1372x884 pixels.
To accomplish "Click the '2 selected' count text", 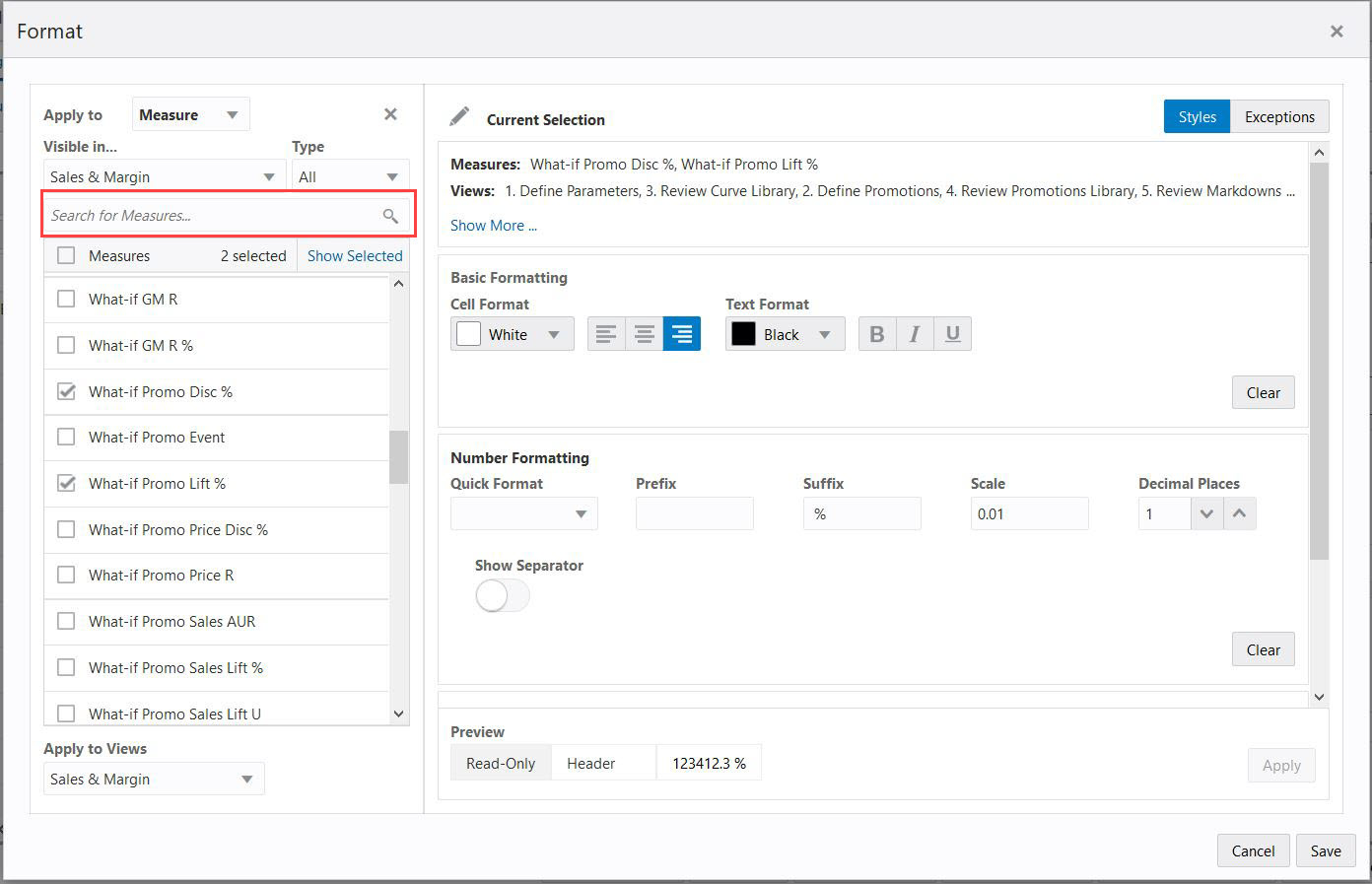I will point(253,255).
